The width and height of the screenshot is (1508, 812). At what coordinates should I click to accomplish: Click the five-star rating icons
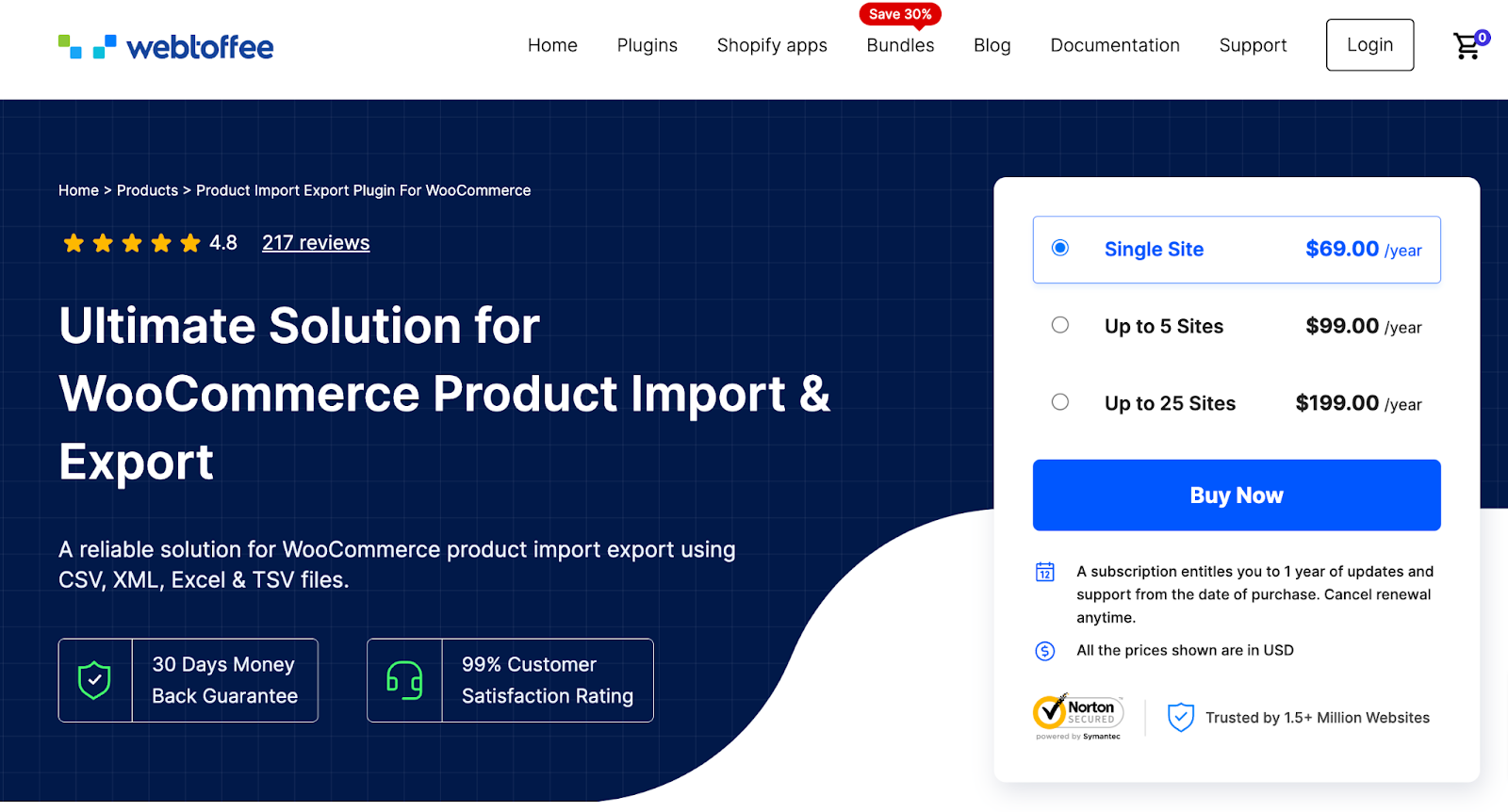pos(132,243)
